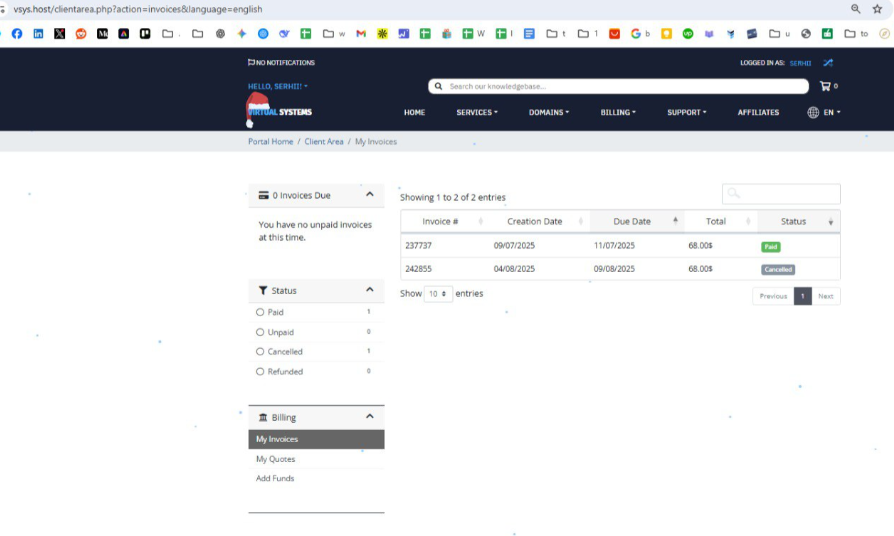Open Add Funds in Billing sidebar
The height and width of the screenshot is (536, 894).
click(x=316, y=478)
